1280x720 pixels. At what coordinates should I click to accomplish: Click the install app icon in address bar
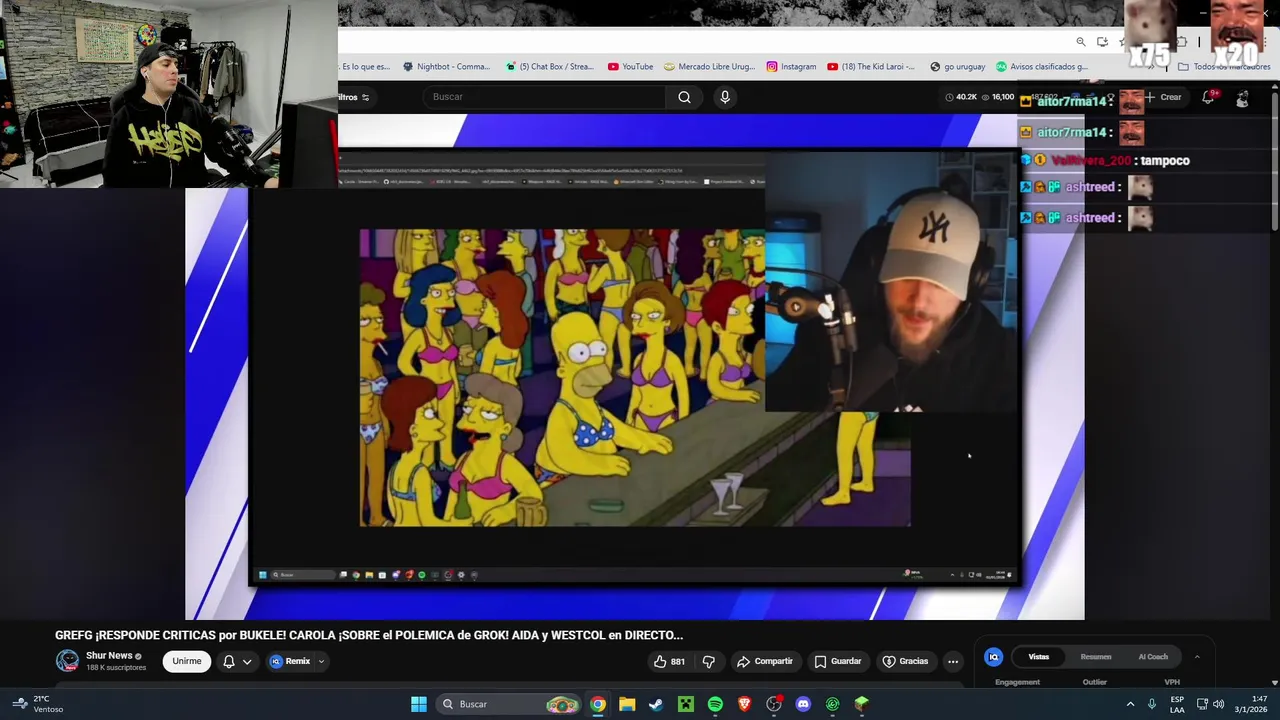[1102, 42]
